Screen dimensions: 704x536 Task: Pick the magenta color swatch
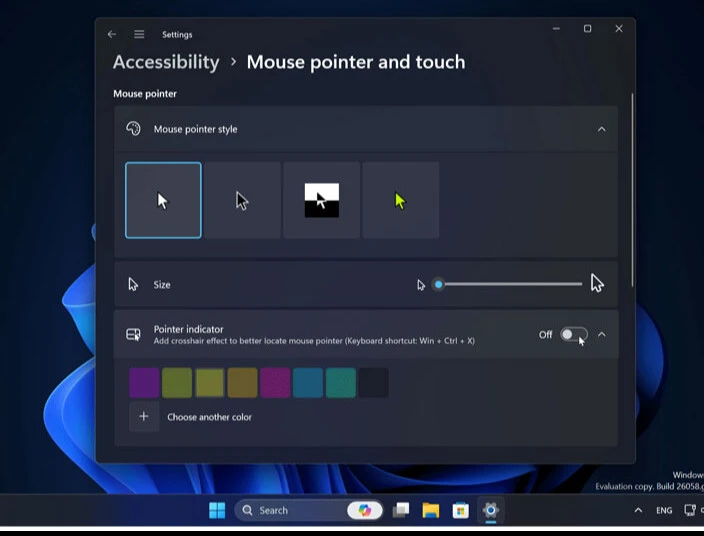[x=275, y=383]
